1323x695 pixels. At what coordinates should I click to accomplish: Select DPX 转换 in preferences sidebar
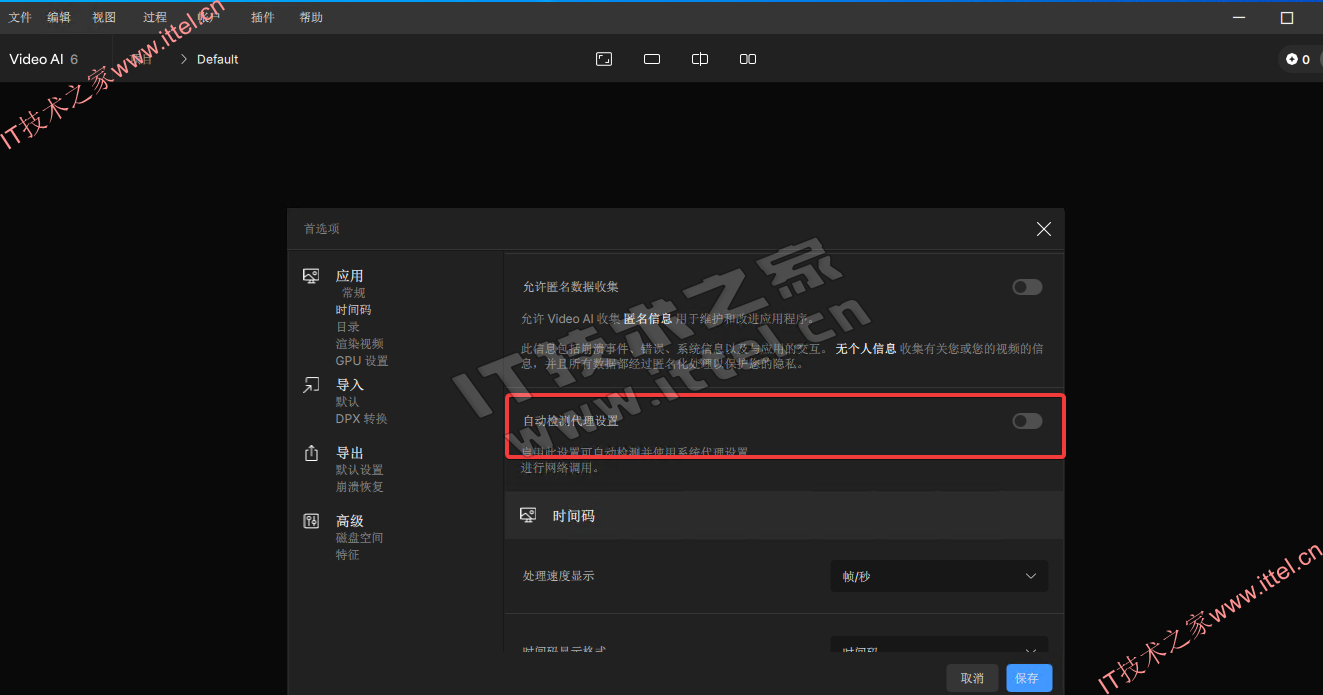(x=362, y=419)
